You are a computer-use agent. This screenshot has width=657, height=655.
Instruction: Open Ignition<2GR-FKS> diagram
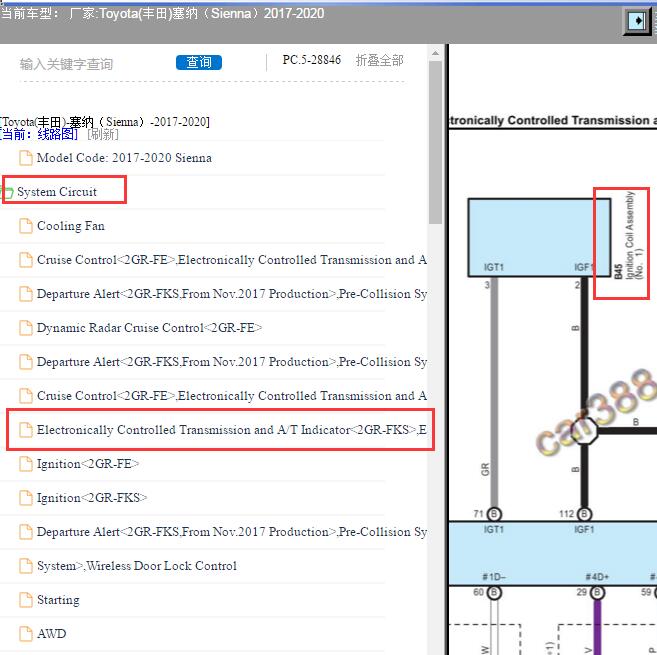coord(92,498)
